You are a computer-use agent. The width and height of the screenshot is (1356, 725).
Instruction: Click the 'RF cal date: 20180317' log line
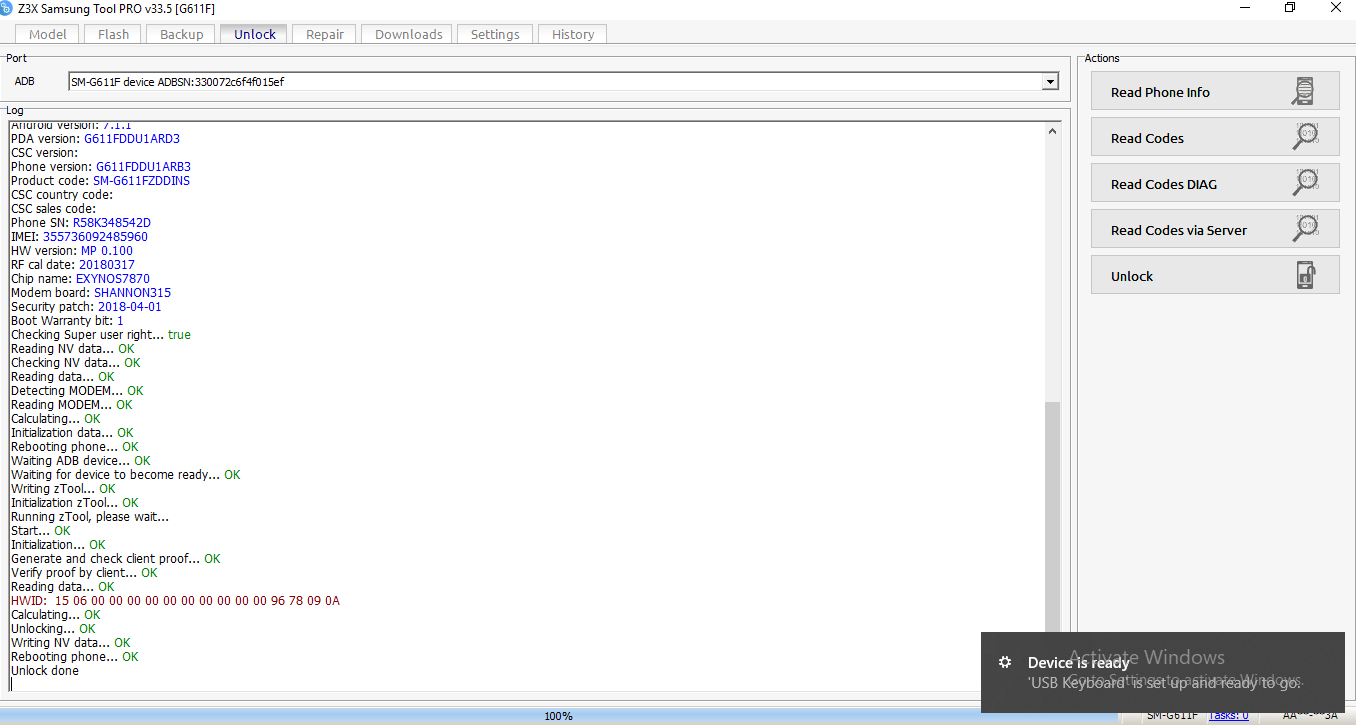tap(73, 265)
